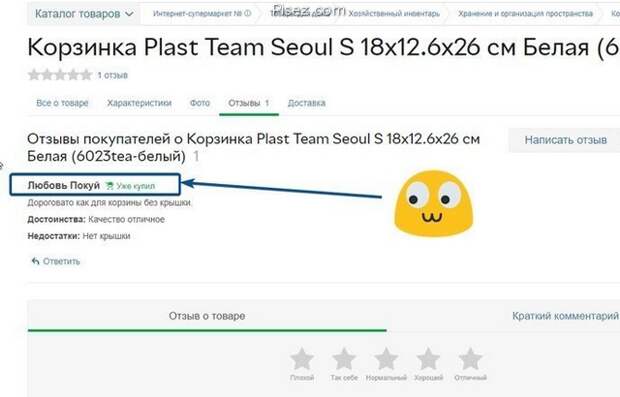Choose third rating star 'Нормальный'
Image resolution: width=620 pixels, height=397 pixels.
[x=386, y=358]
